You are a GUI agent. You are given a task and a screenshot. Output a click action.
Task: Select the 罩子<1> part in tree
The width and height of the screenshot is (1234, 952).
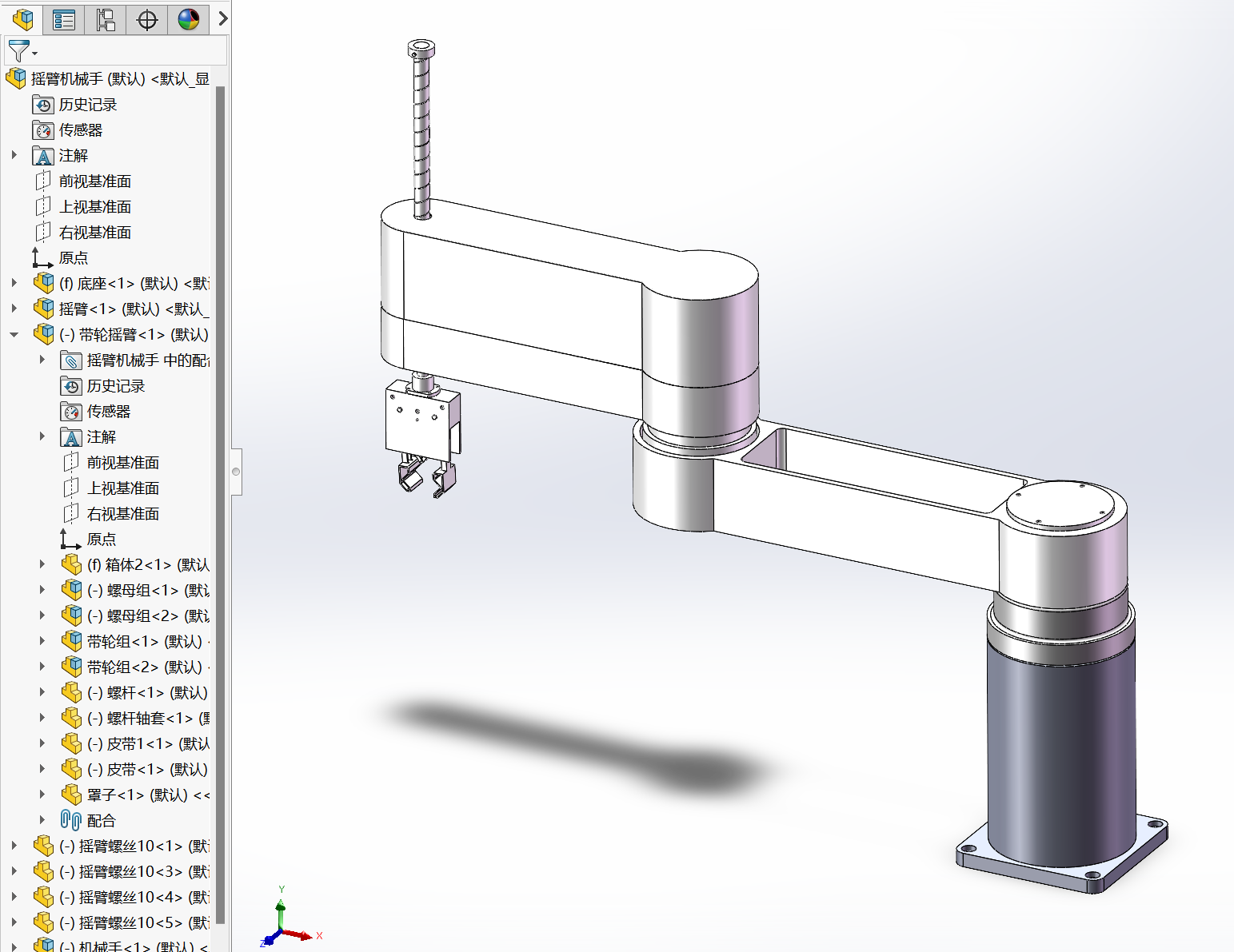[x=115, y=795]
